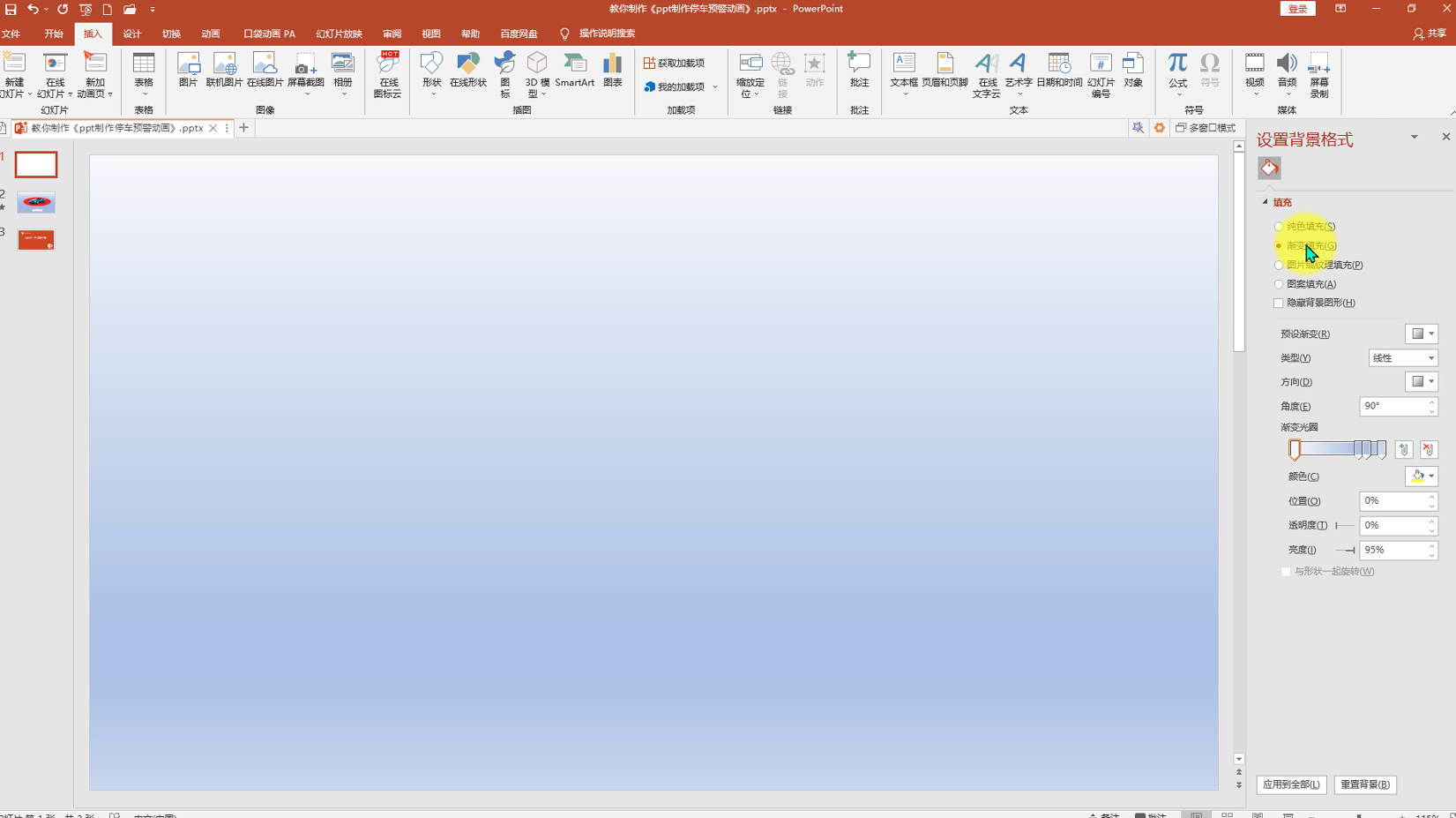The width and height of the screenshot is (1456, 818).
Task: Switch to the Home (开始) tab
Action: tap(54, 34)
